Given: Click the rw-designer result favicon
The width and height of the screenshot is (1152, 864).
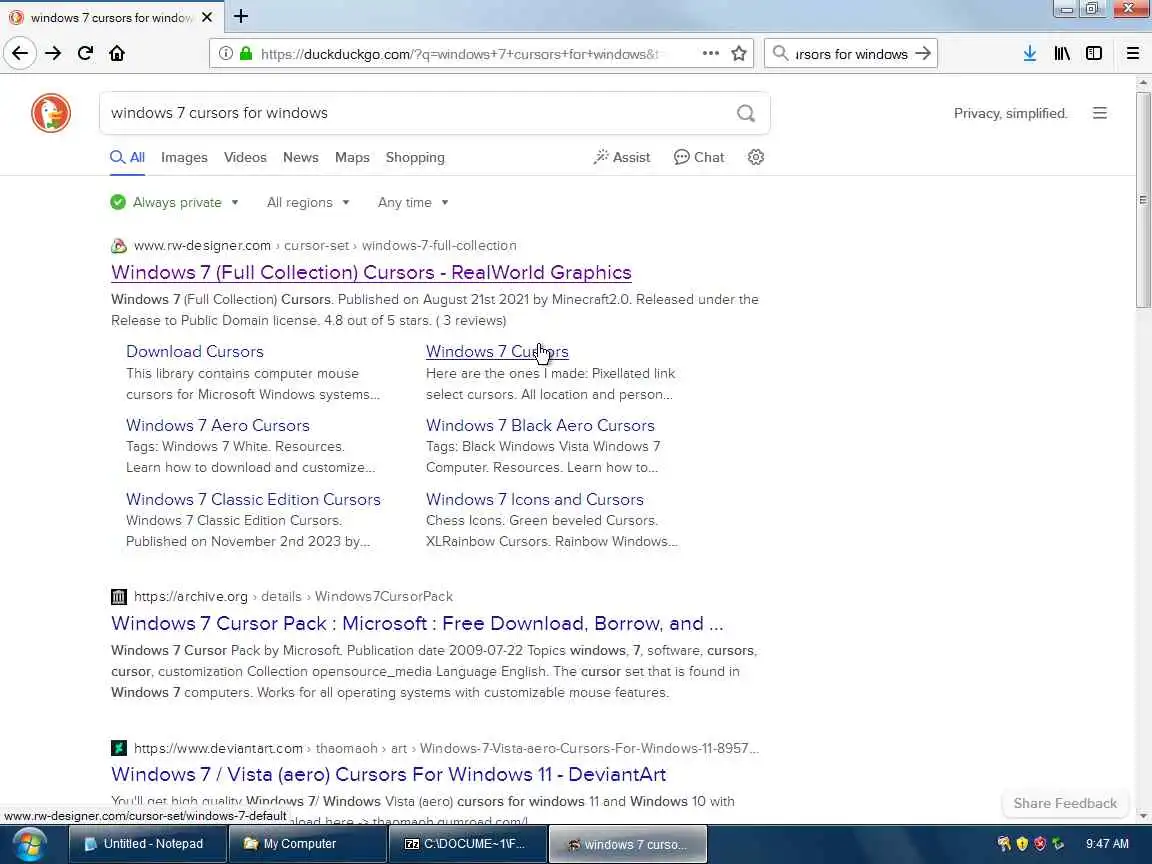Looking at the screenshot, I should pyautogui.click(x=118, y=245).
